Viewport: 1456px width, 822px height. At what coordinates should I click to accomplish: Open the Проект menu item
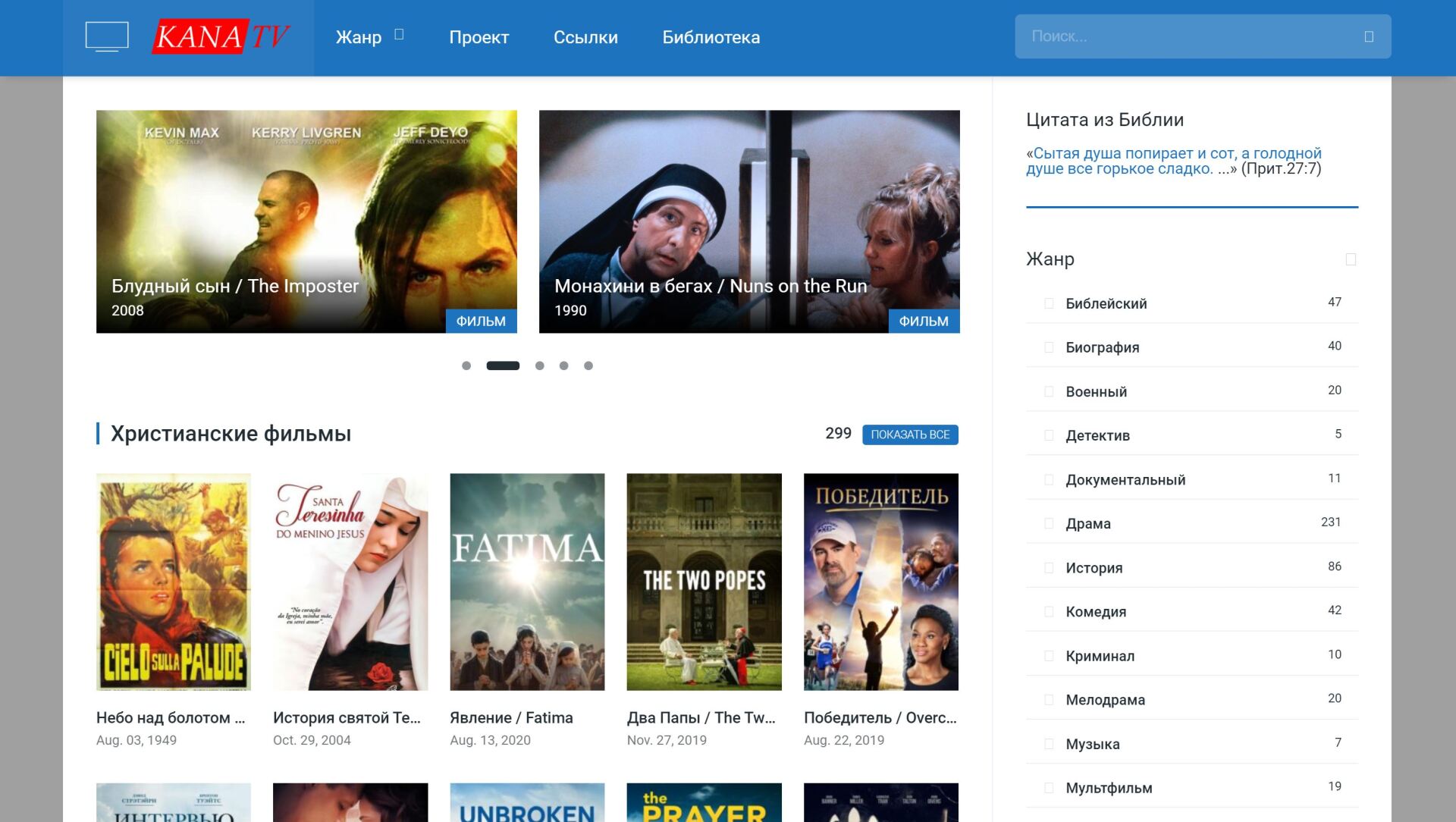(x=479, y=37)
